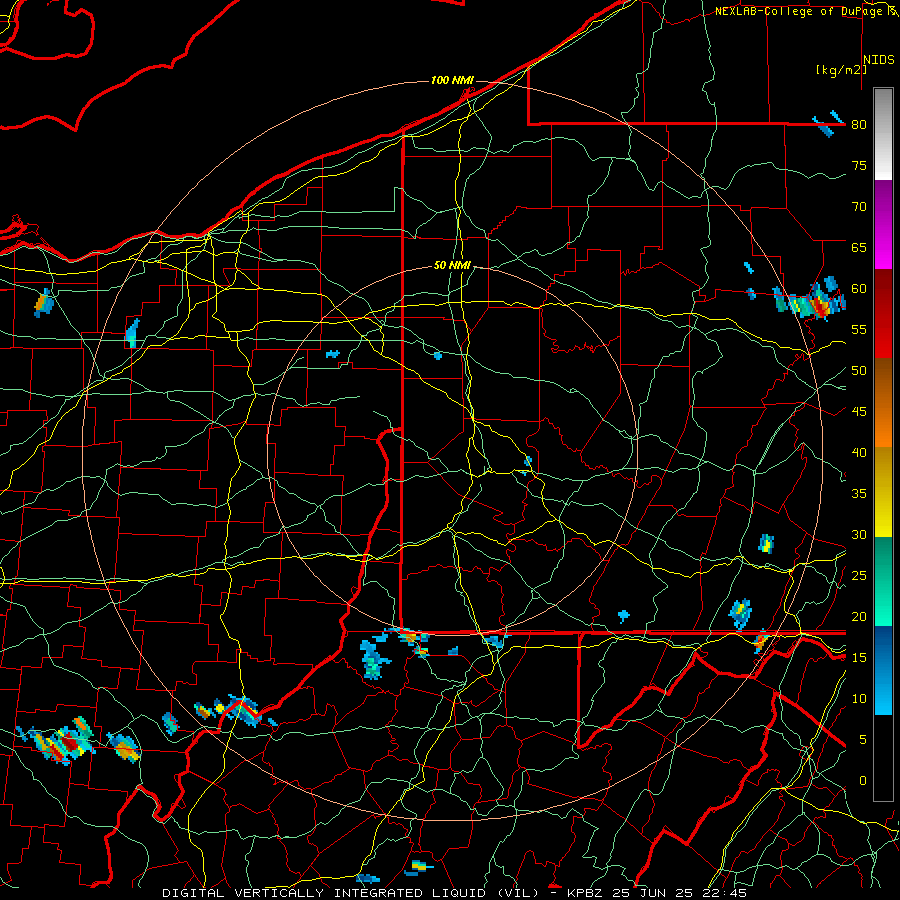Click the 20 value on the VIL scale
Image resolution: width=900 pixels, height=900 pixels.
click(859, 616)
